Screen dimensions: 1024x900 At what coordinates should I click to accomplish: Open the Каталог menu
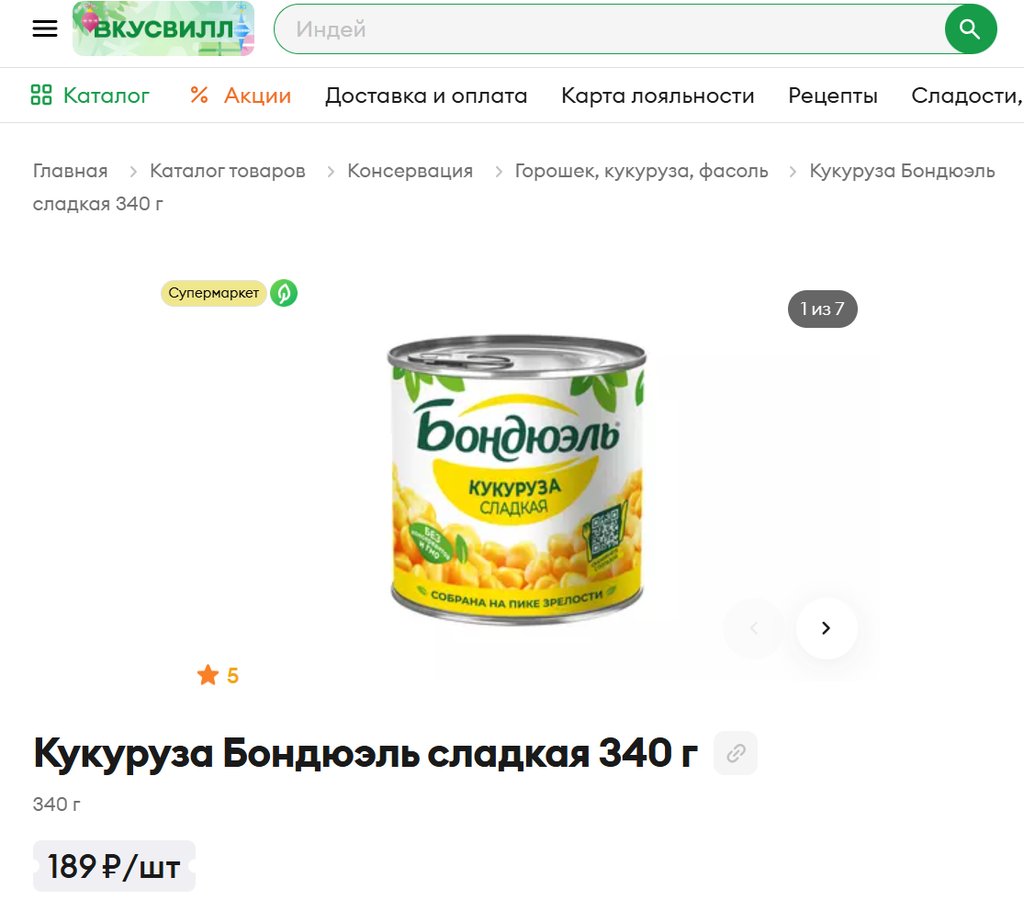tap(90, 95)
